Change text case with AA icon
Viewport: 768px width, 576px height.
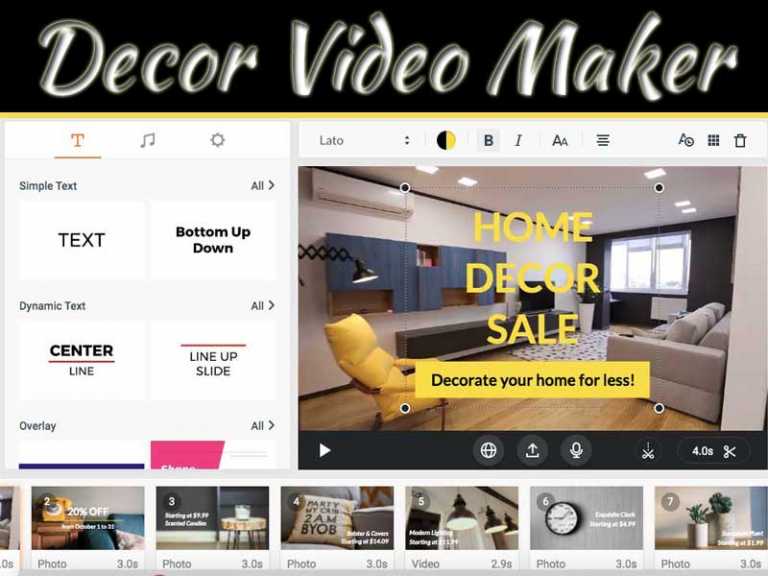[560, 141]
